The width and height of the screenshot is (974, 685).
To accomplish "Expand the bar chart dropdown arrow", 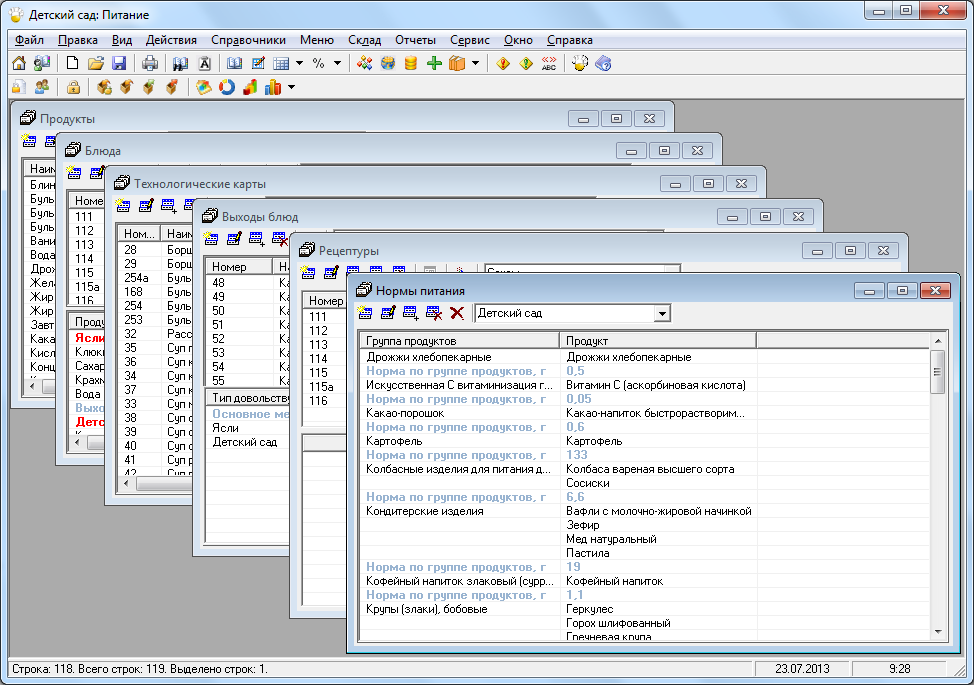I will click(x=291, y=87).
